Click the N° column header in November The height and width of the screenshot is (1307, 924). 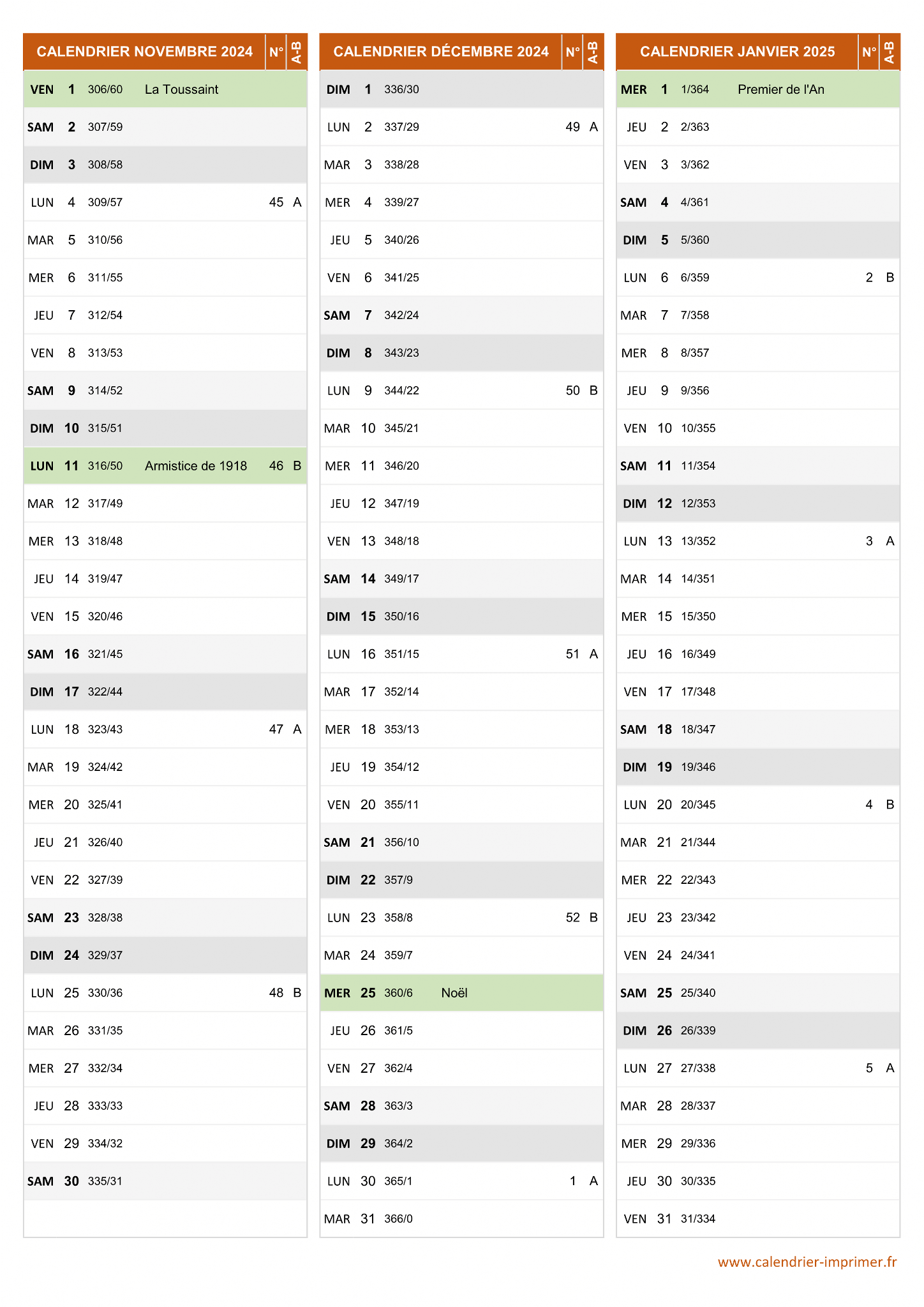pos(276,52)
